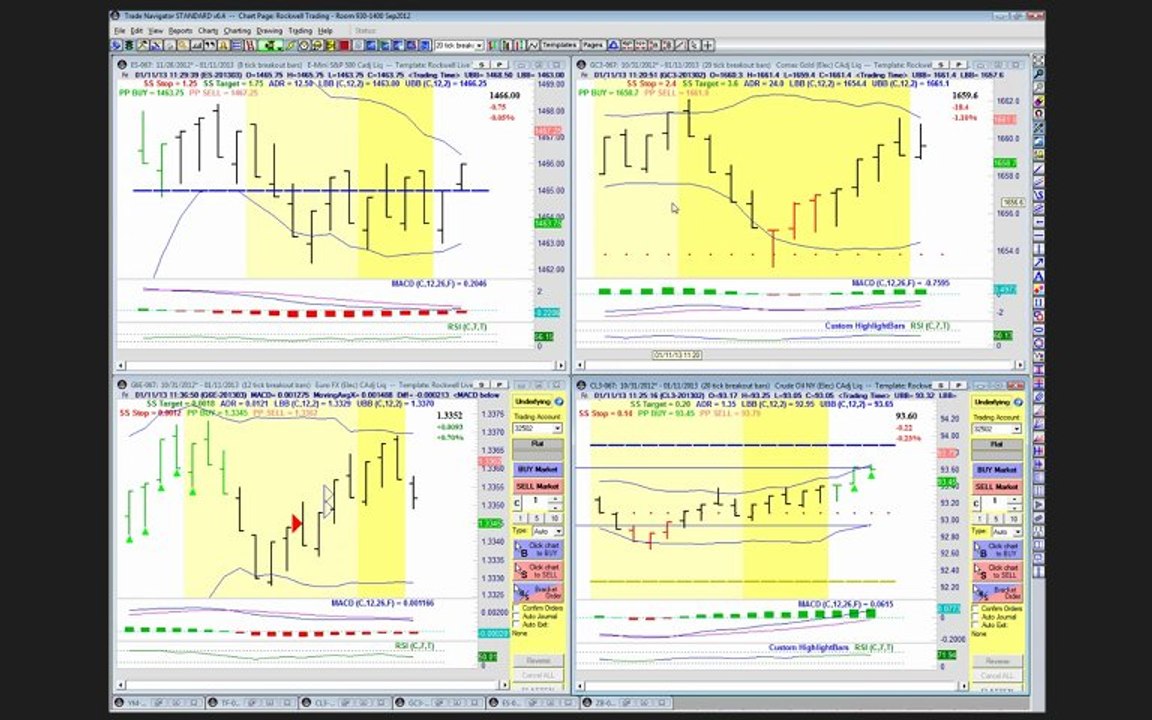The width and height of the screenshot is (1152, 720).
Task: Click the green highlighted icon in top toolbar
Action: point(270,45)
